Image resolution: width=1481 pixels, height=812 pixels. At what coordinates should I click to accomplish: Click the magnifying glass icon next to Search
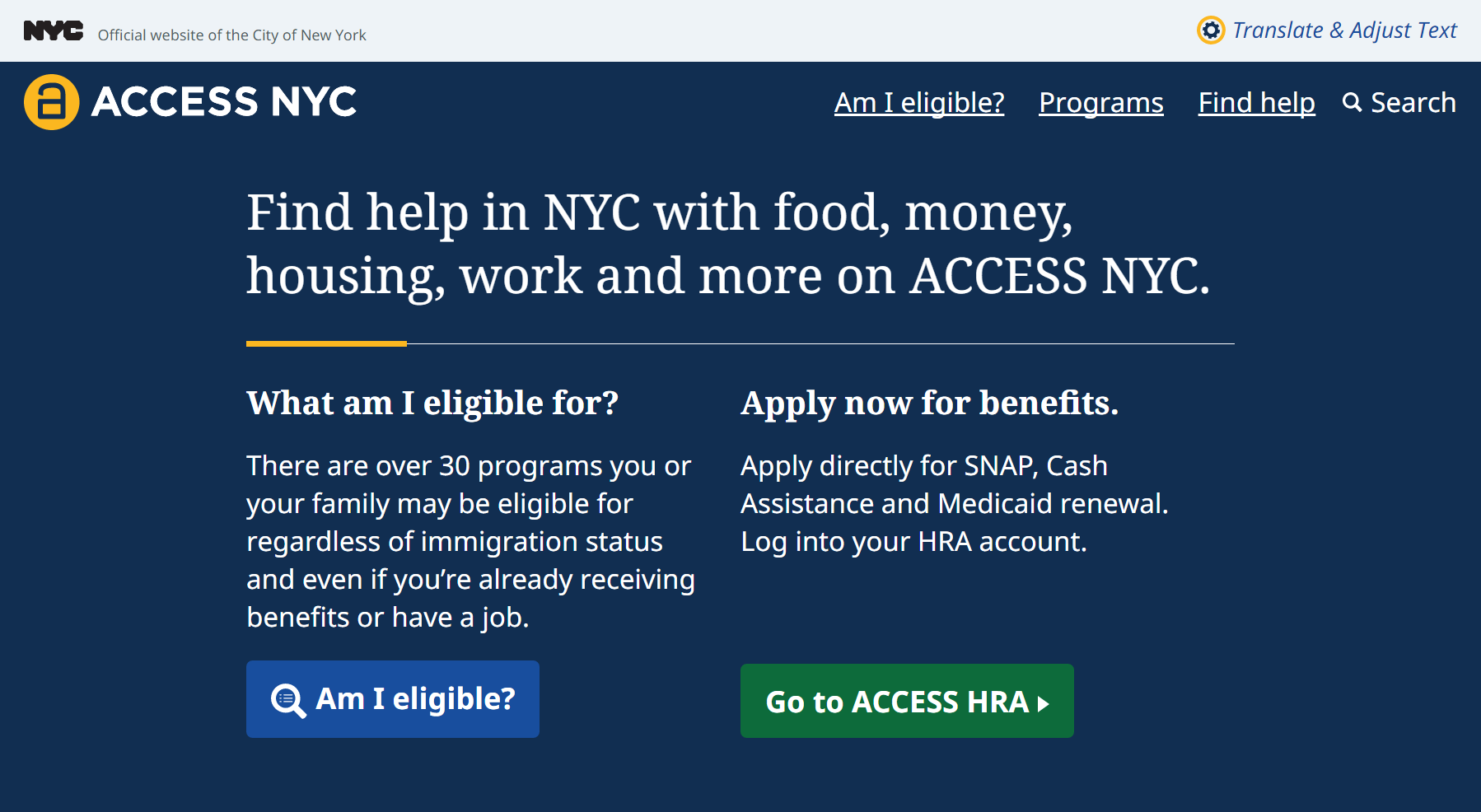pos(1352,102)
